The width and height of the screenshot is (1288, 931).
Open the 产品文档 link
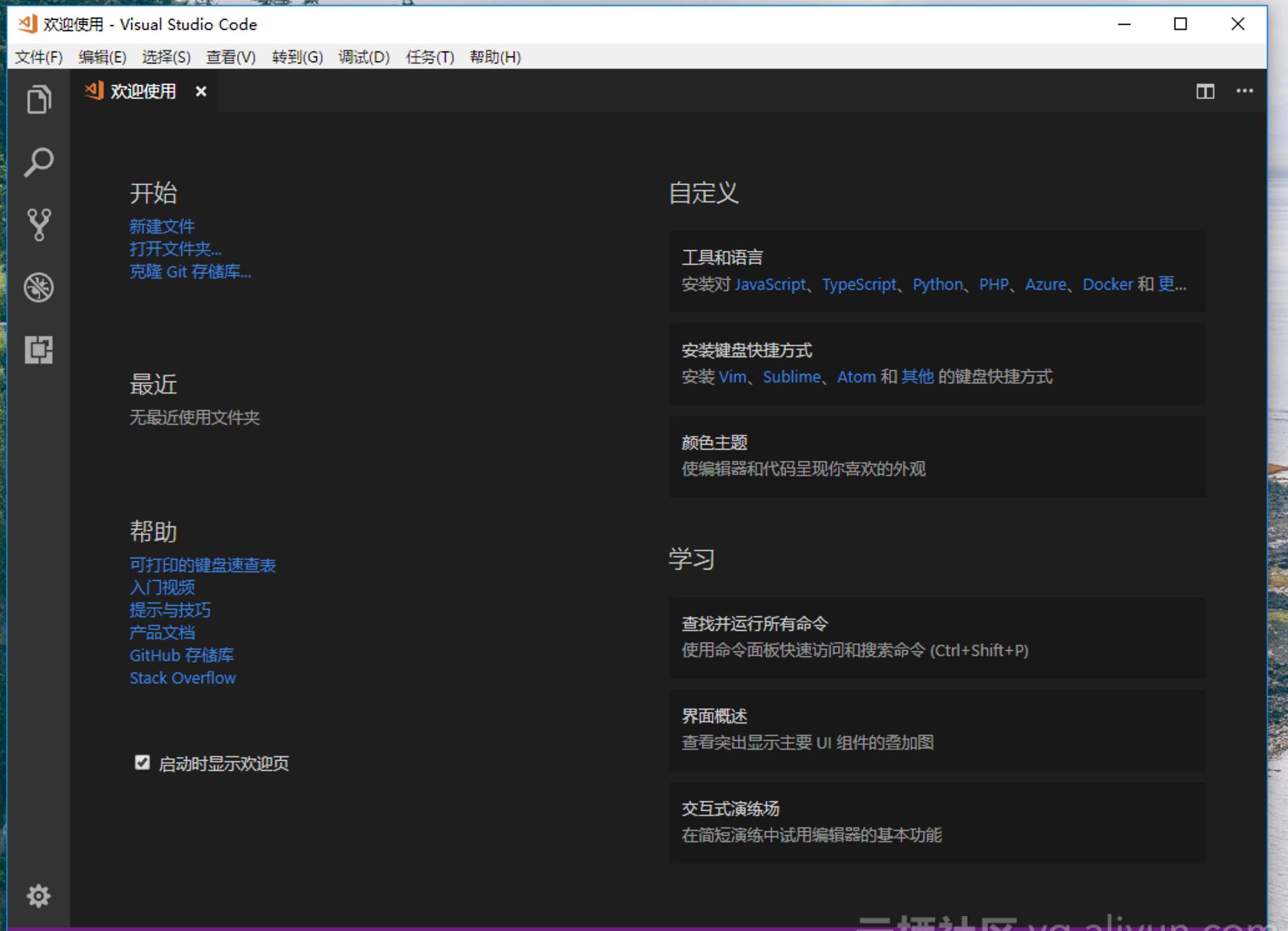tap(162, 632)
